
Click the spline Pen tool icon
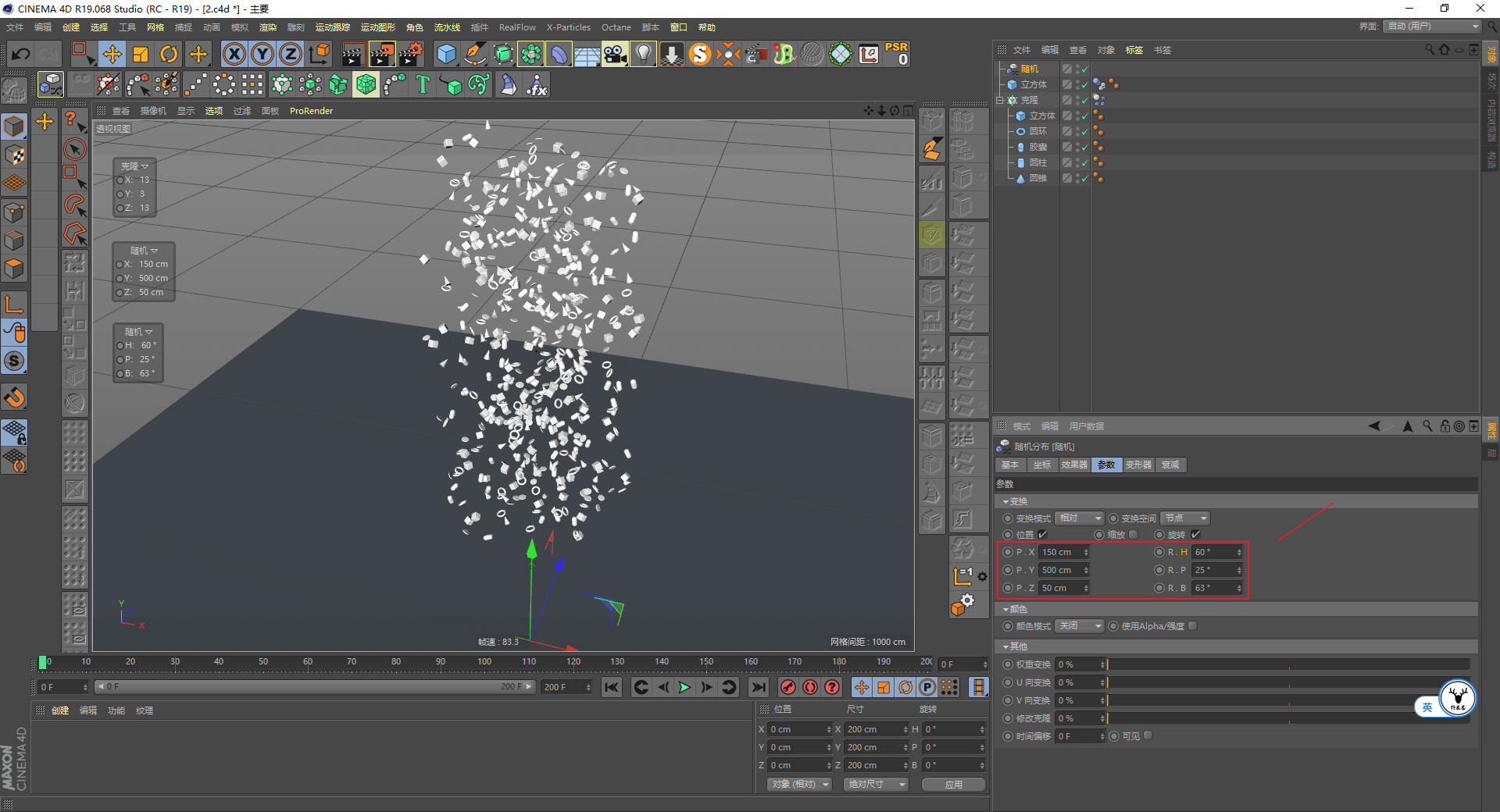point(474,55)
